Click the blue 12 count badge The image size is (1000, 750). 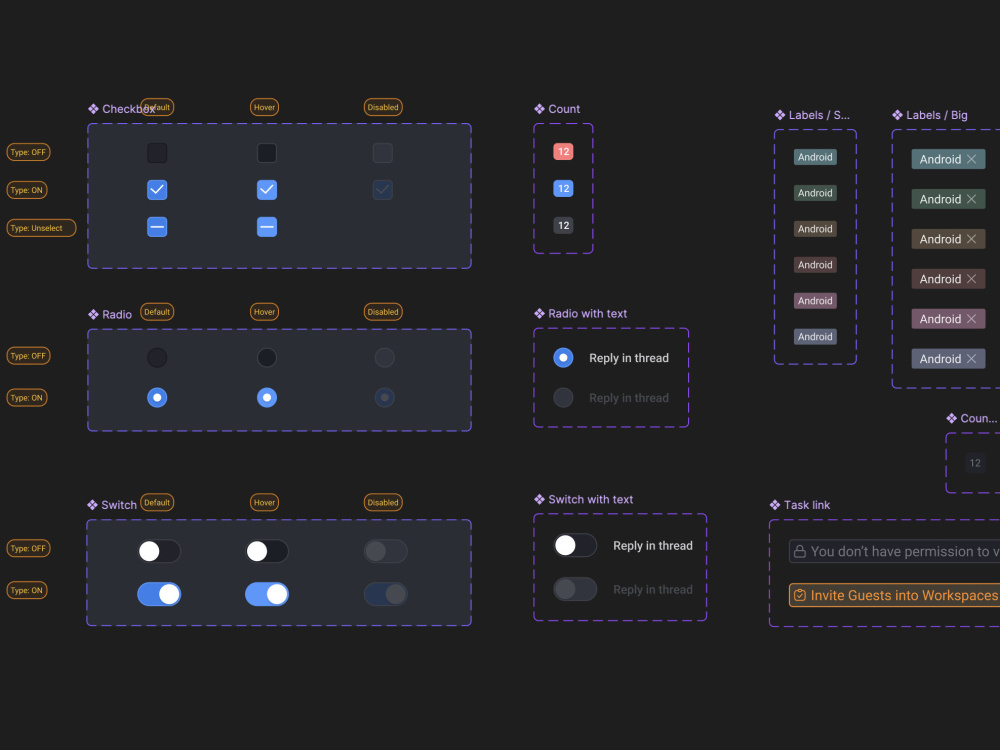point(563,189)
